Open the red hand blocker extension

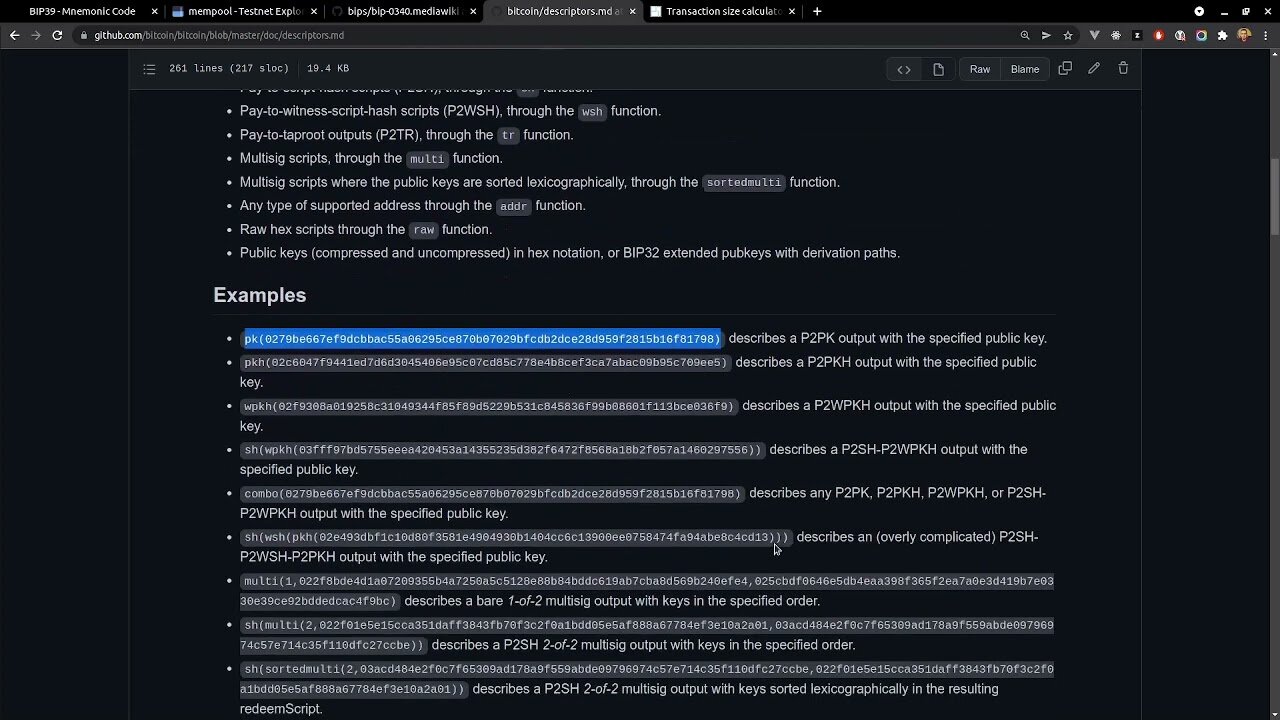pyautogui.click(x=1158, y=35)
